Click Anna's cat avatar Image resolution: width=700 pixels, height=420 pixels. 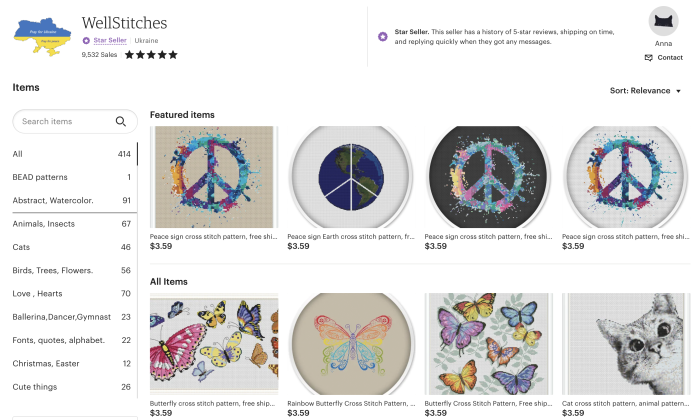tap(662, 22)
